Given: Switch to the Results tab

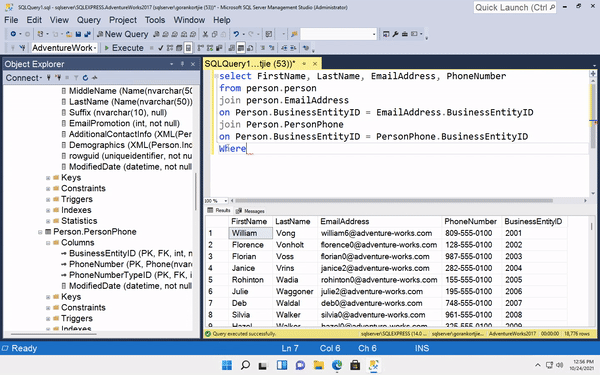Looking at the screenshot, I should (219, 210).
